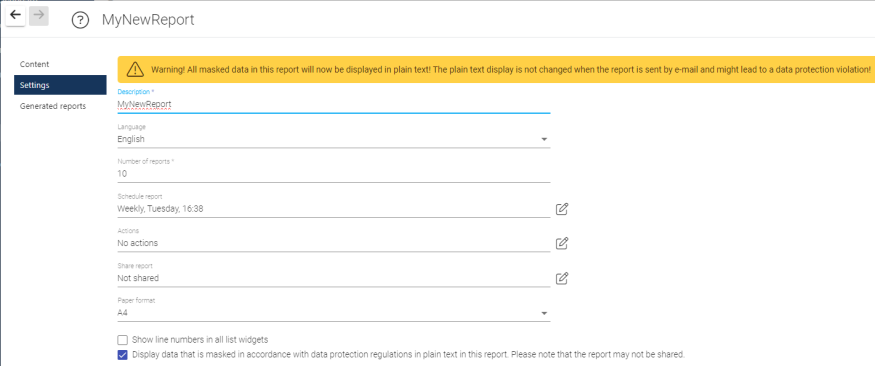The height and width of the screenshot is (366, 875).
Task: Expand the Language dropdown arrow
Action: (544, 139)
